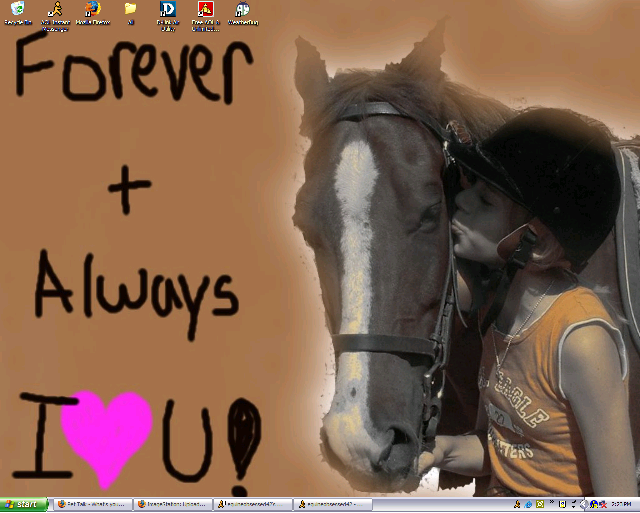The height and width of the screenshot is (513, 640).
Task: Open the first AIM chat taskbar button
Action: [253, 504]
